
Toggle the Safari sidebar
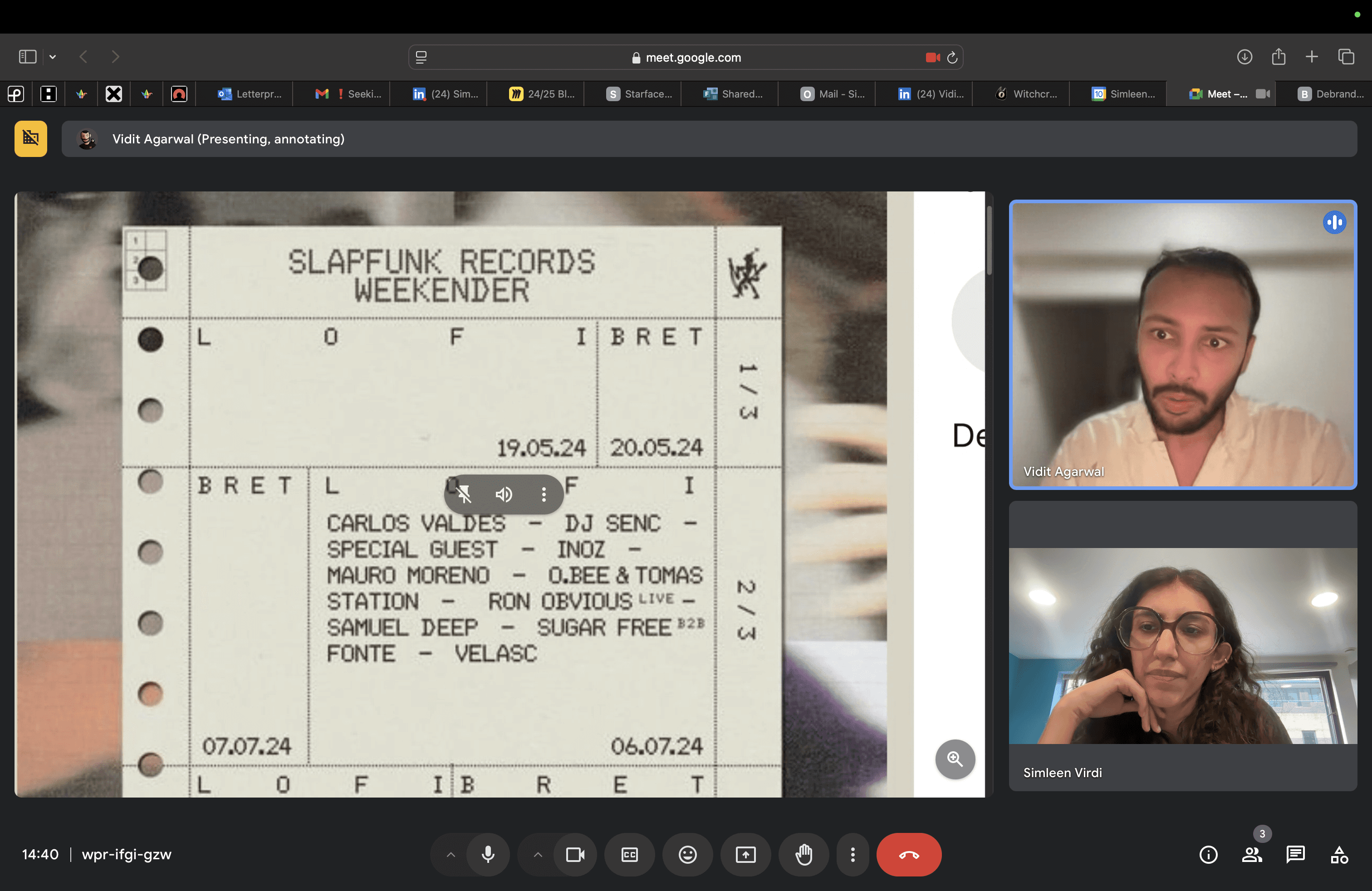click(27, 56)
